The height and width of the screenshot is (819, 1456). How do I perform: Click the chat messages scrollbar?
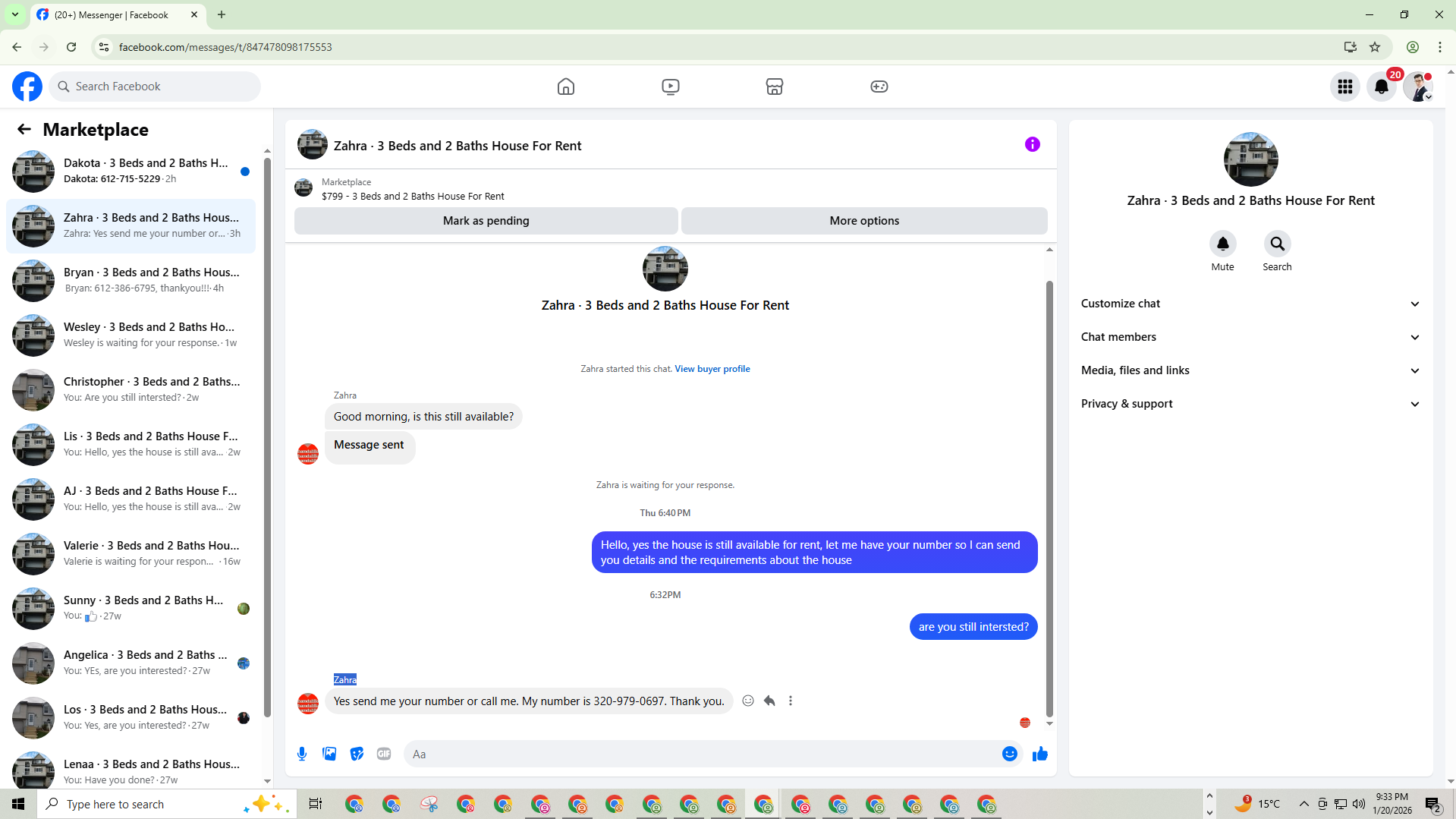pyautogui.click(x=1049, y=499)
